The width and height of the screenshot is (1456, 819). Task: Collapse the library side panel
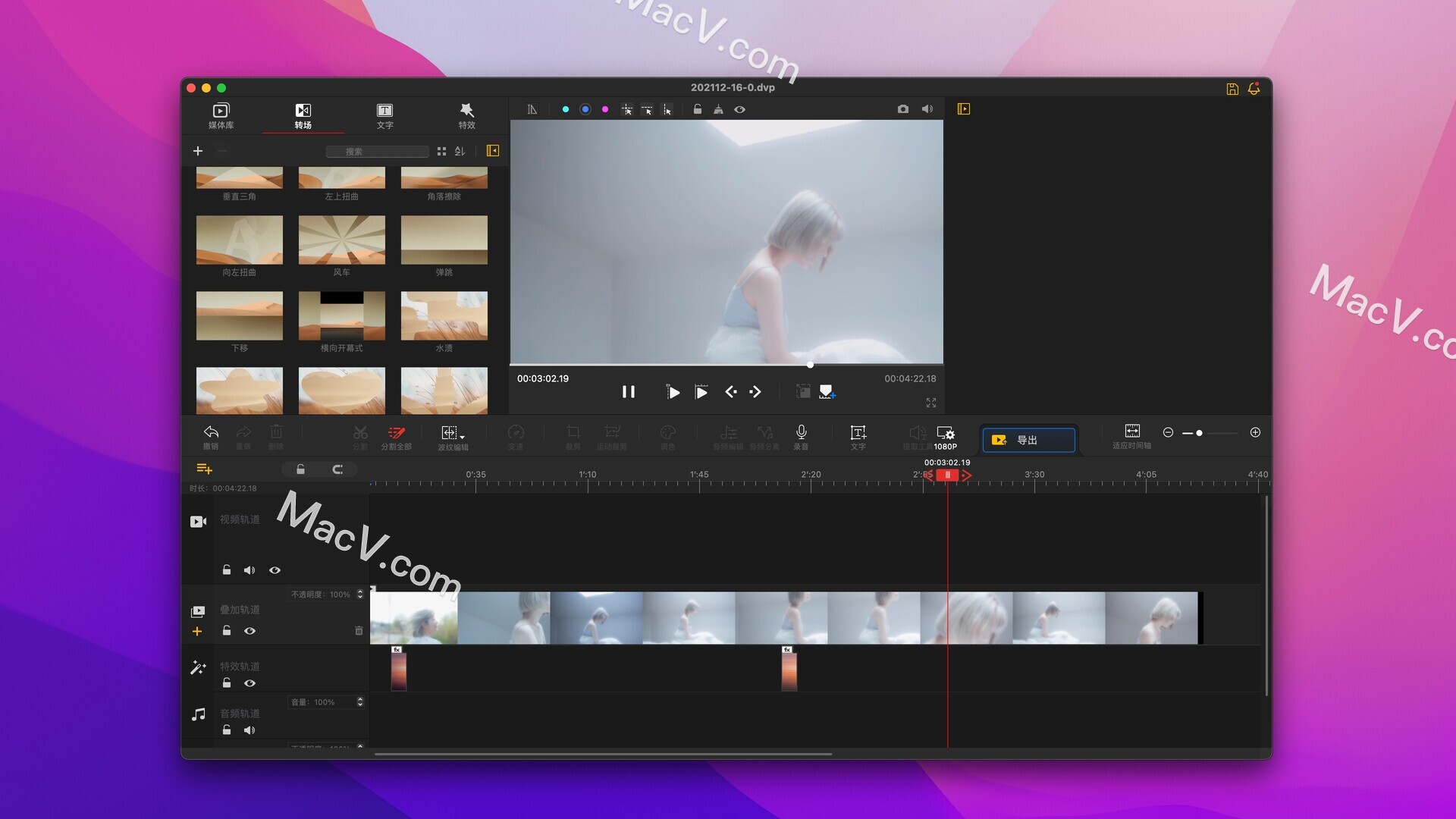point(493,151)
